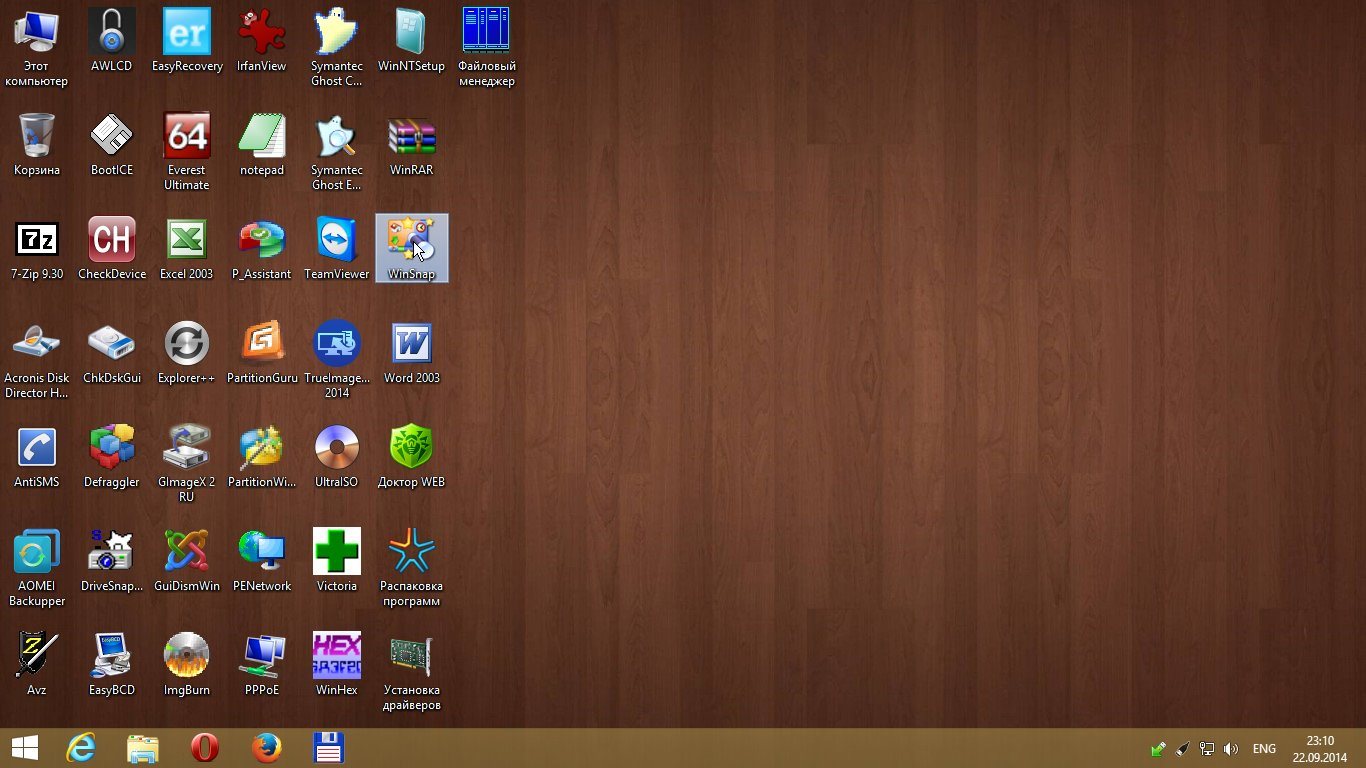Launch Internet Explorer from taskbar
Image resolution: width=1366 pixels, height=768 pixels.
[81, 748]
